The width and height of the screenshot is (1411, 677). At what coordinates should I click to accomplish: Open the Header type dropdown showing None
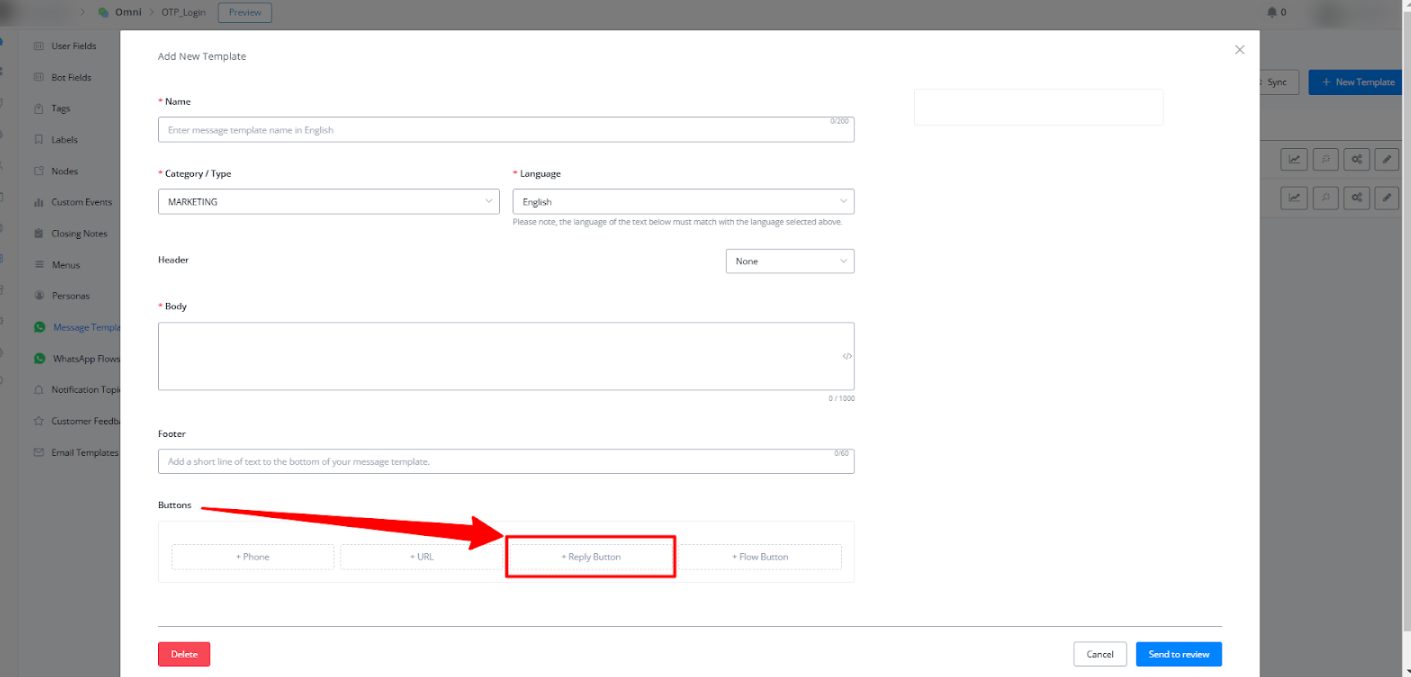tap(789, 261)
